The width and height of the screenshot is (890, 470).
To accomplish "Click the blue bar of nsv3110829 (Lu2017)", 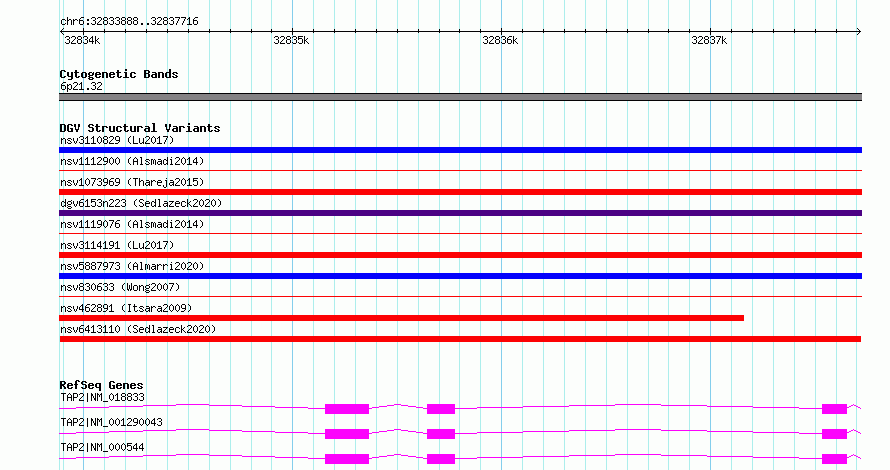I will [460, 150].
